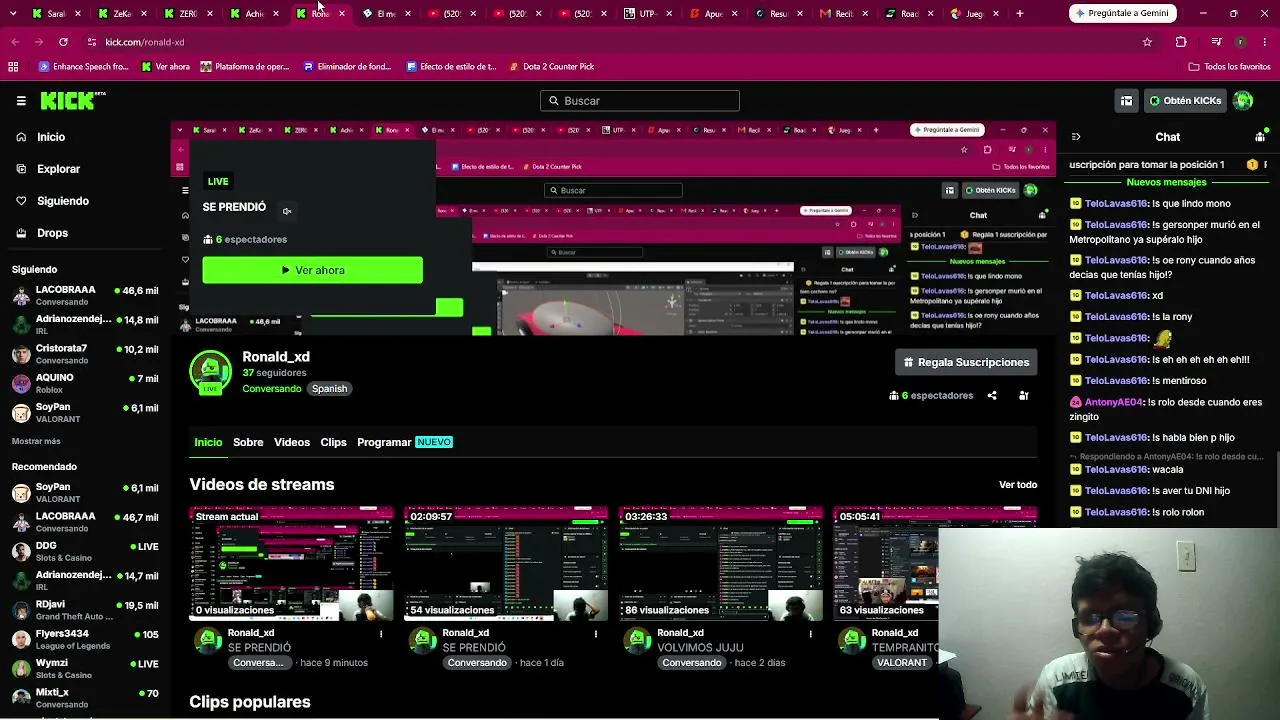Open options menu for the 02:09:57 video

click(596, 634)
